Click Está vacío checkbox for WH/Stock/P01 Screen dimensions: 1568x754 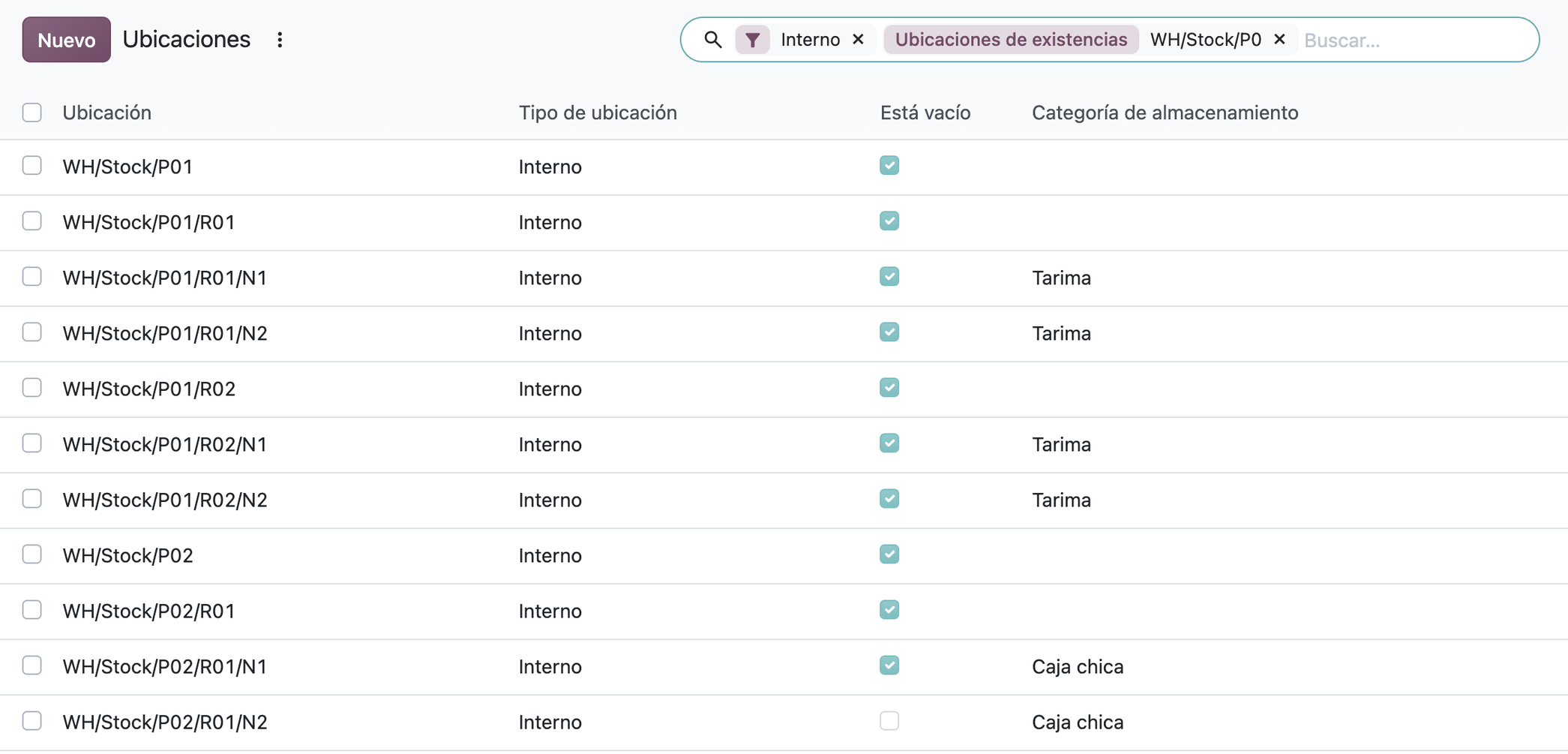click(x=889, y=165)
